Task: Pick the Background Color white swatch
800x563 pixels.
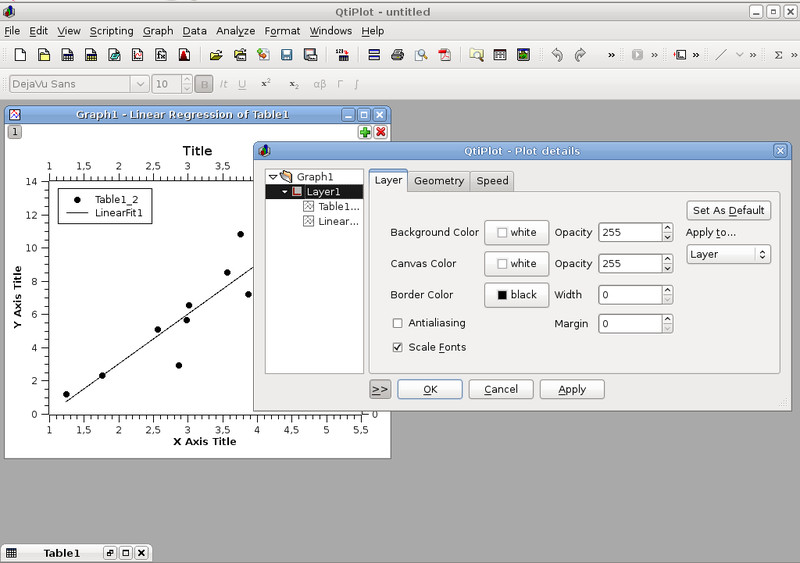Action: click(x=516, y=232)
